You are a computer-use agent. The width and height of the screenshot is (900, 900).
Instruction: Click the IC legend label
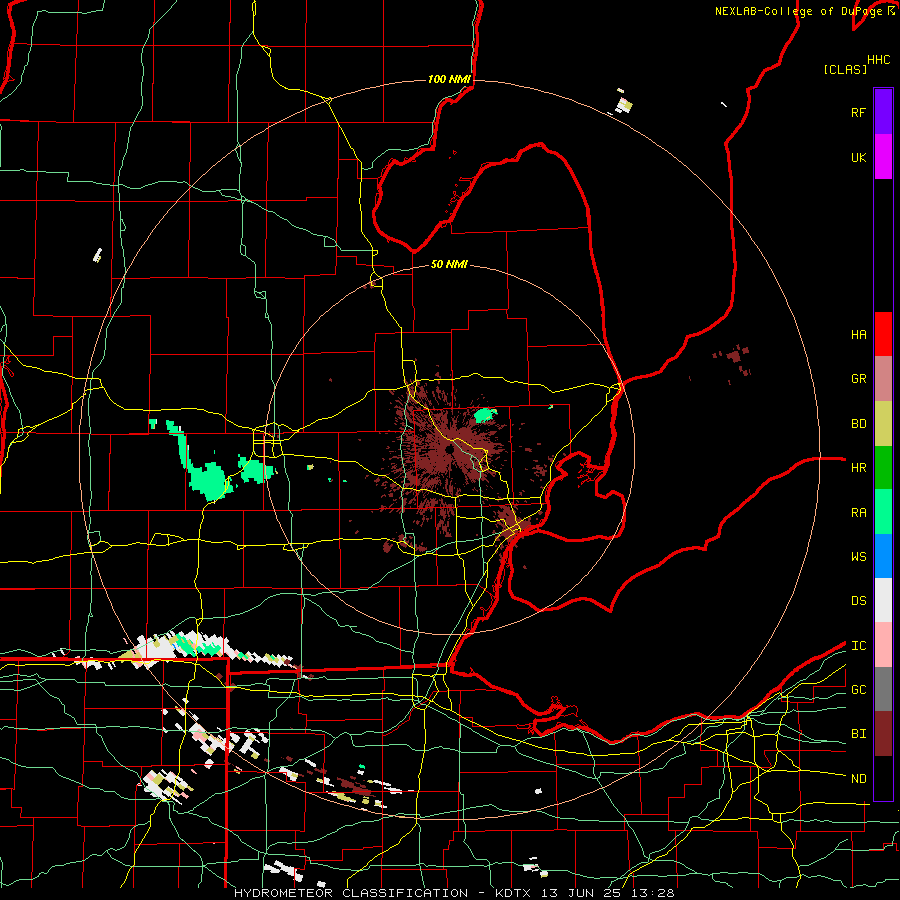[x=859, y=646]
